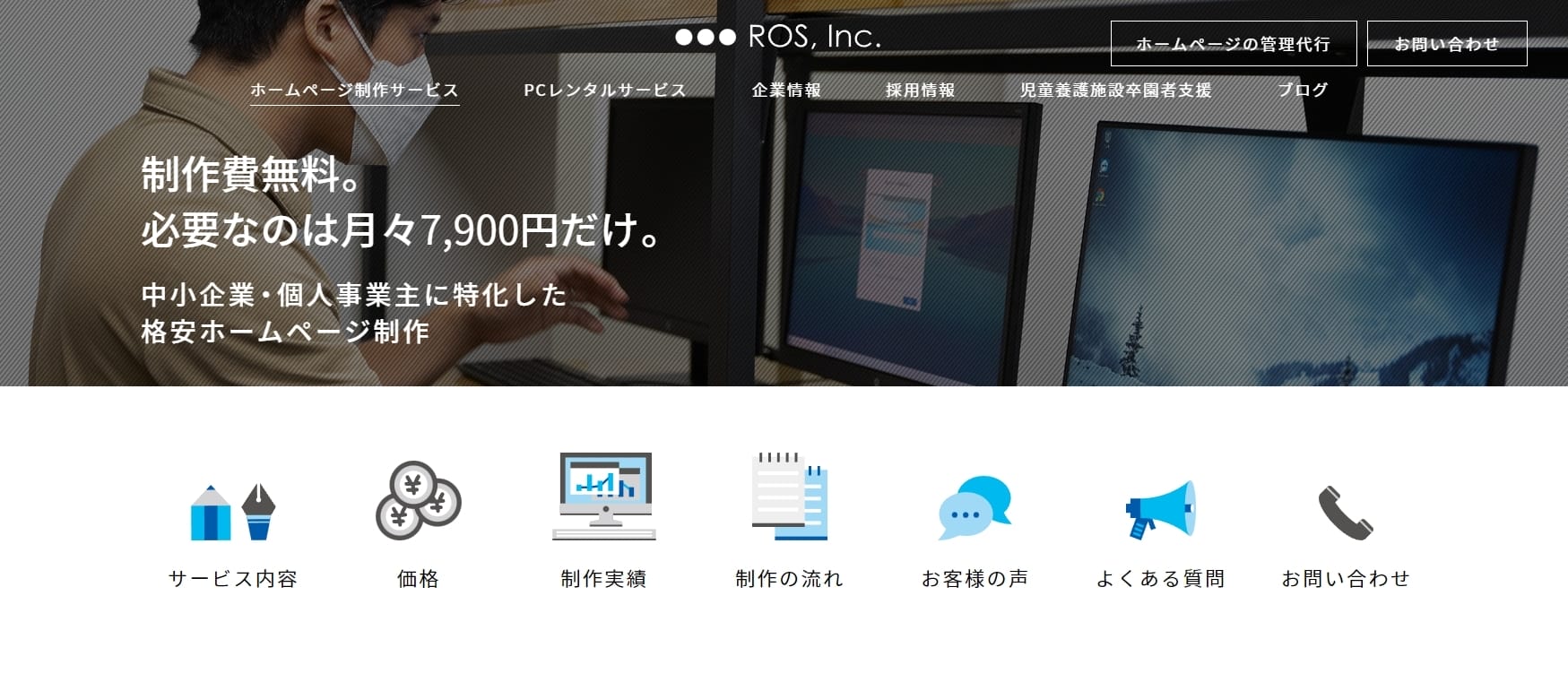1568x682 pixels.
Task: Open the monitor chart portfolio icon
Action: [603, 496]
